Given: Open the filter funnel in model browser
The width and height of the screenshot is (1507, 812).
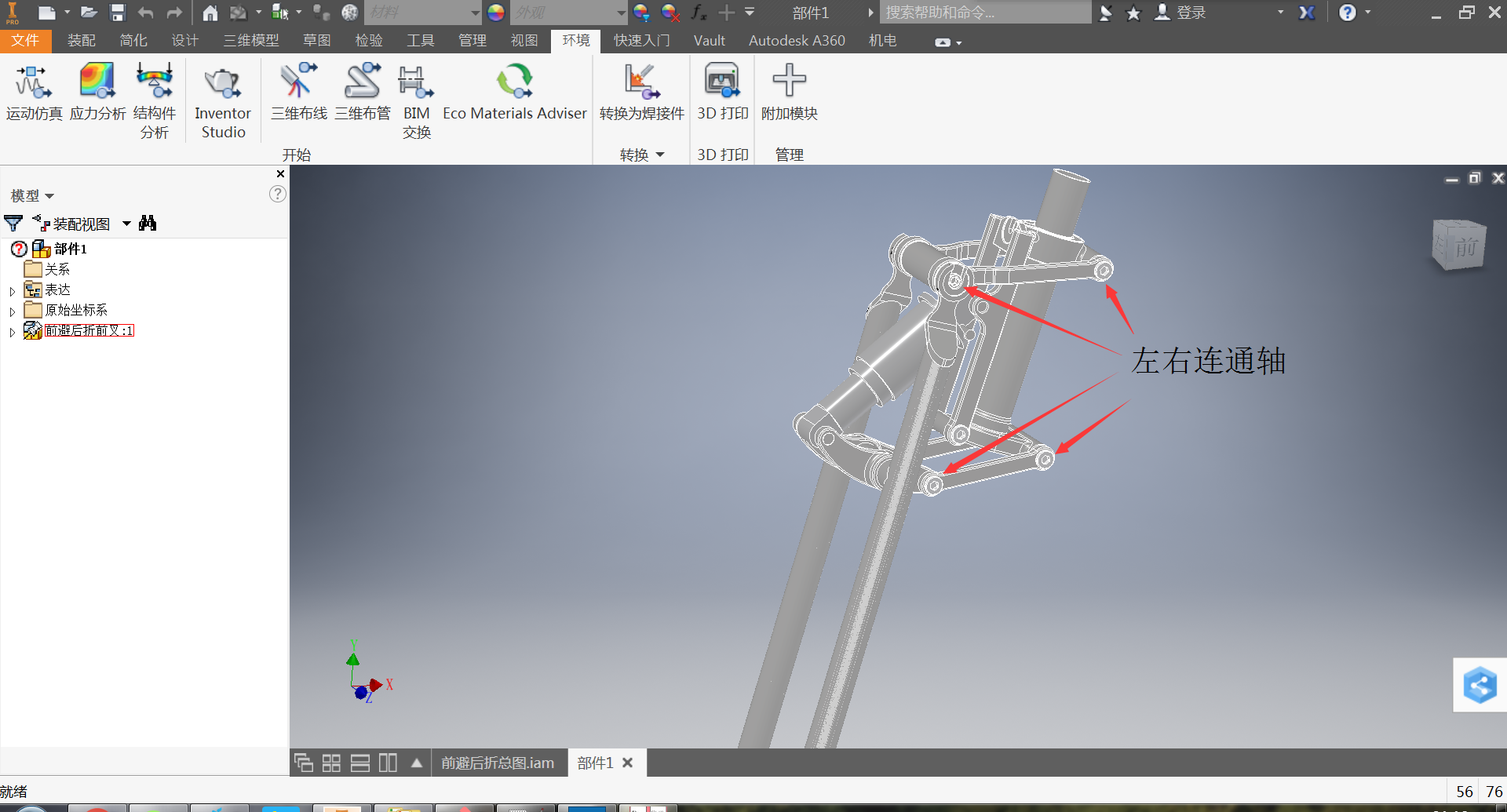Looking at the screenshot, I should click(13, 224).
